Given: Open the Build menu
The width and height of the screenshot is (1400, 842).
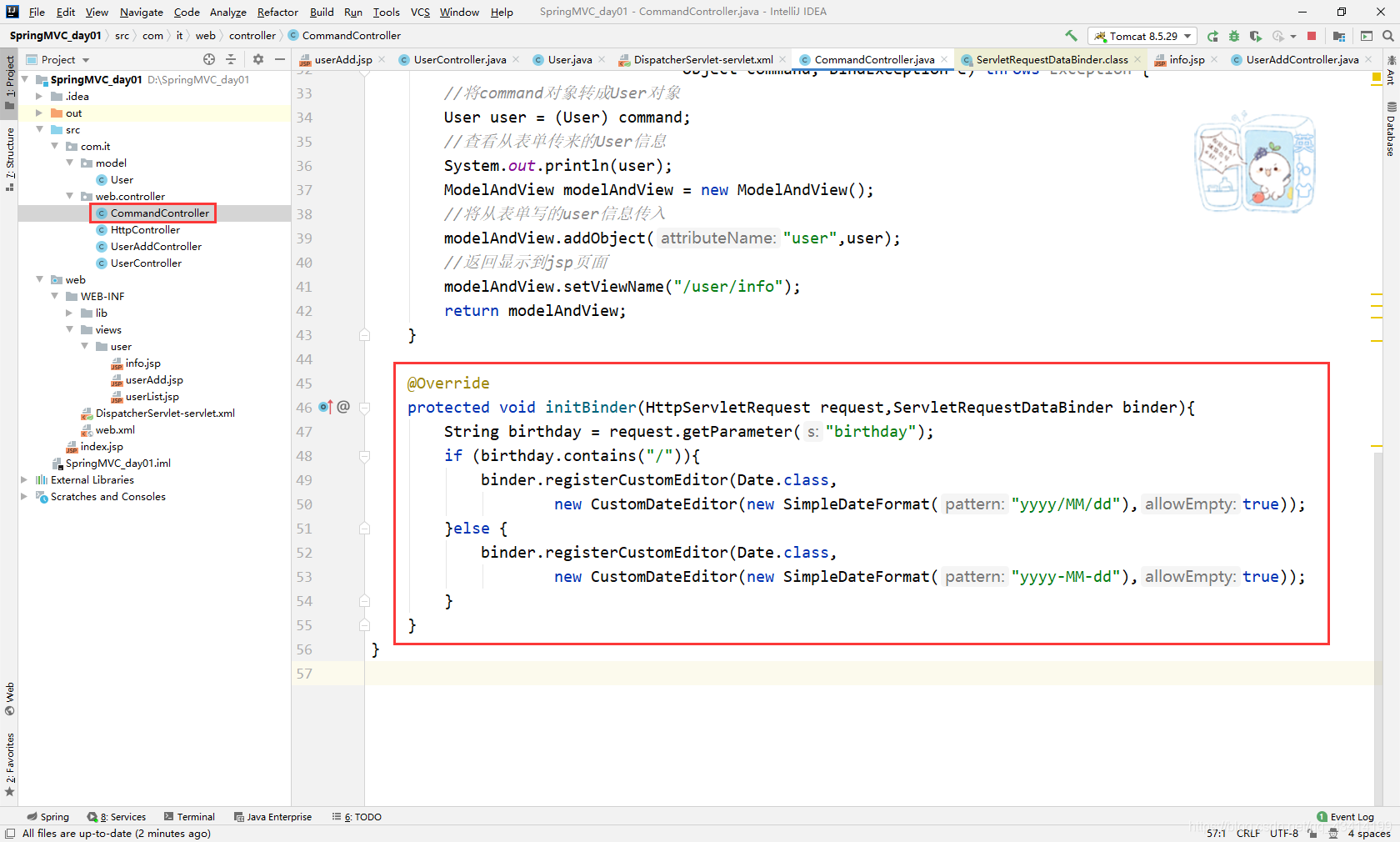Looking at the screenshot, I should 322,12.
